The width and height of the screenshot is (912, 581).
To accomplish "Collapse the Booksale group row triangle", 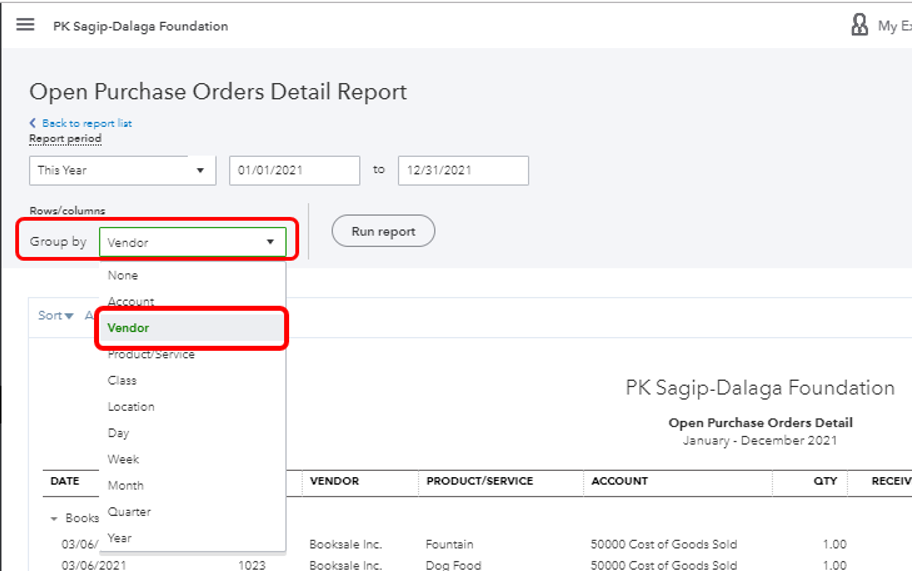I will pos(54,518).
